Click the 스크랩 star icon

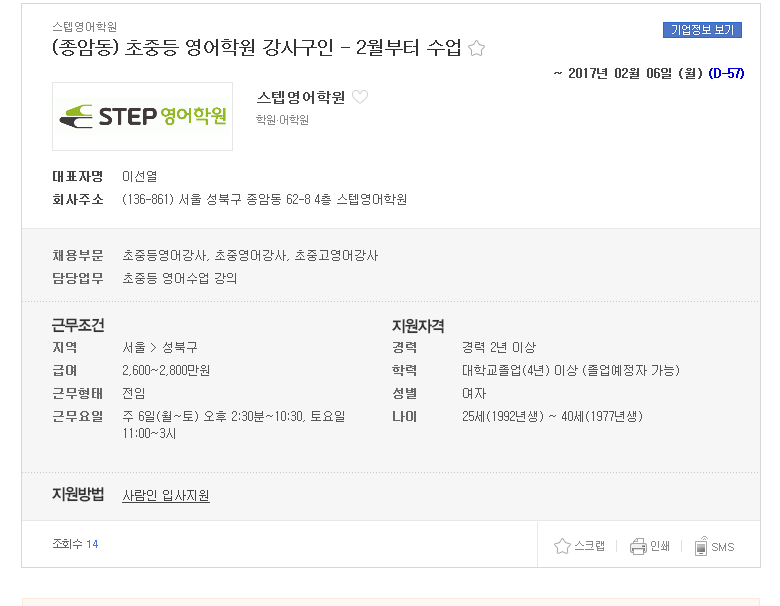[x=562, y=546]
